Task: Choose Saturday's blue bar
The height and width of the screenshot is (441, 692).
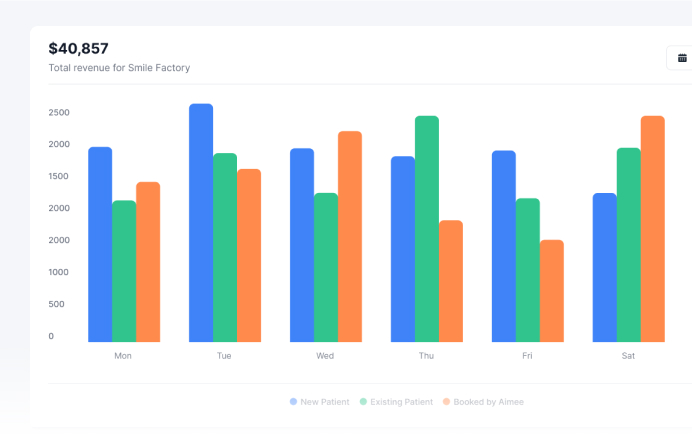Action: 605,268
